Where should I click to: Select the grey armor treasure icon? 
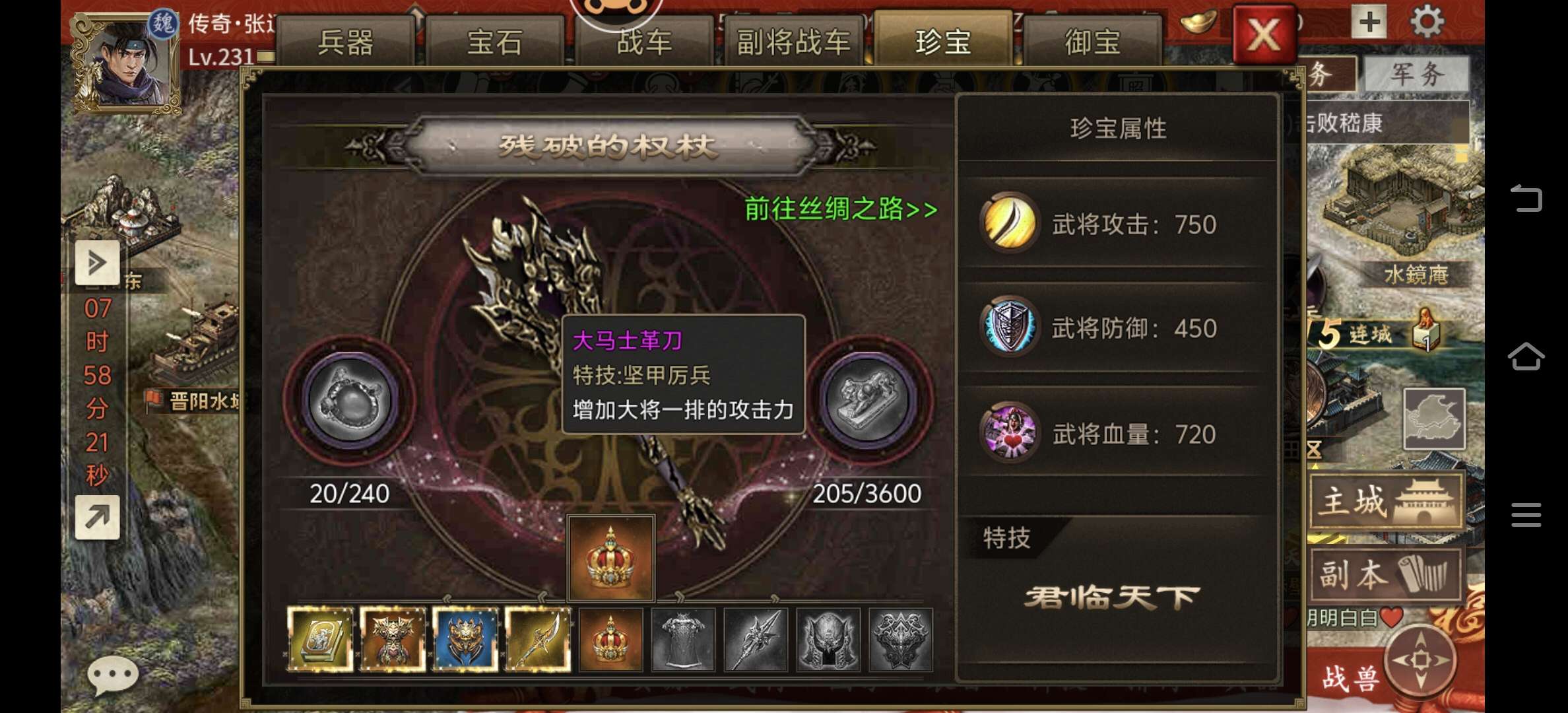click(683, 640)
